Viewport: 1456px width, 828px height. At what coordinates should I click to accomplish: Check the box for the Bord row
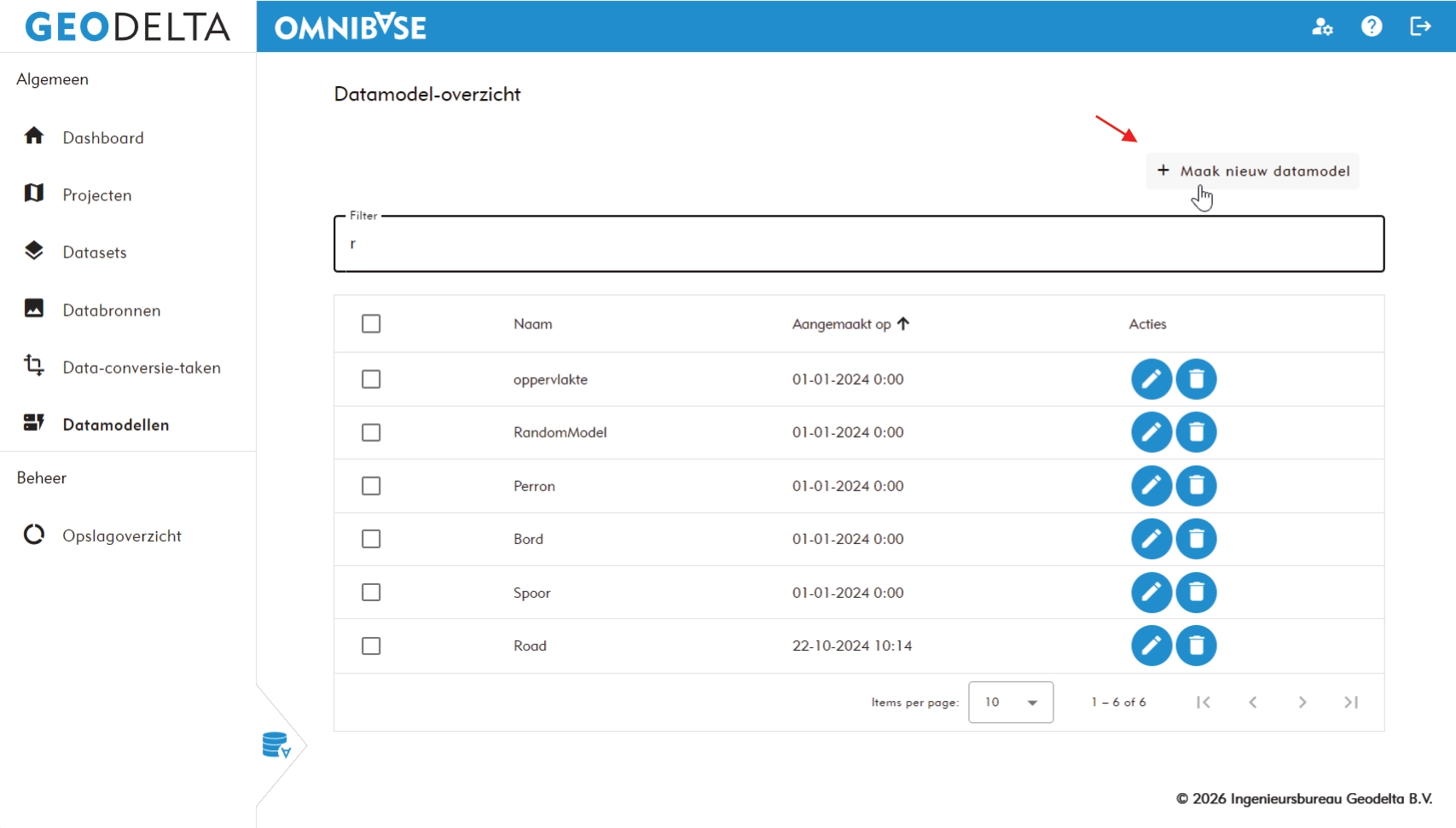point(371,539)
